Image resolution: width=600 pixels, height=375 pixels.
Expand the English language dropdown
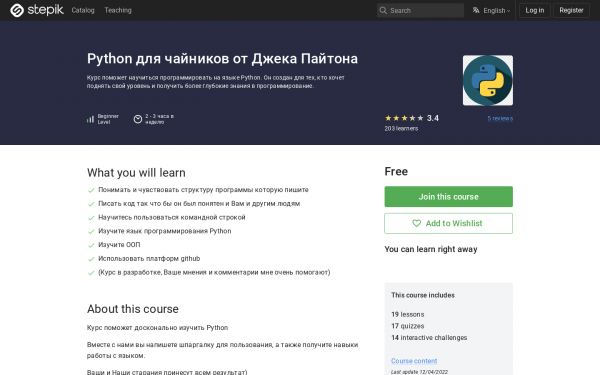[x=496, y=10]
